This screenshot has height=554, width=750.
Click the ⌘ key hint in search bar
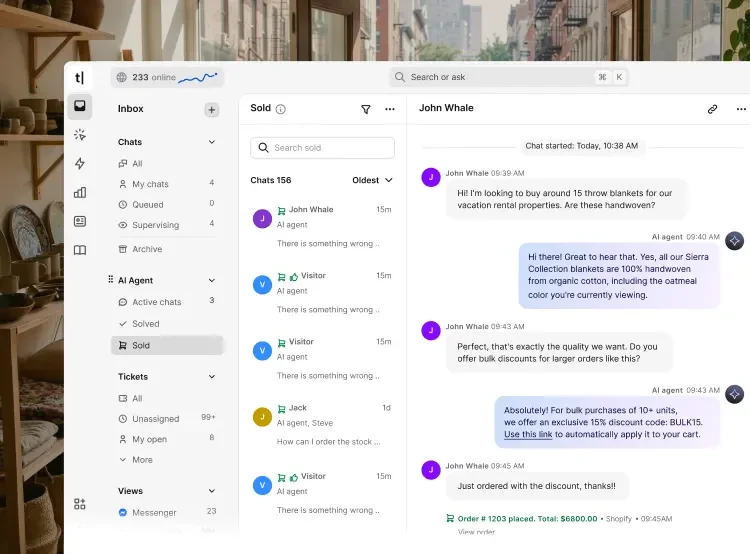(602, 77)
